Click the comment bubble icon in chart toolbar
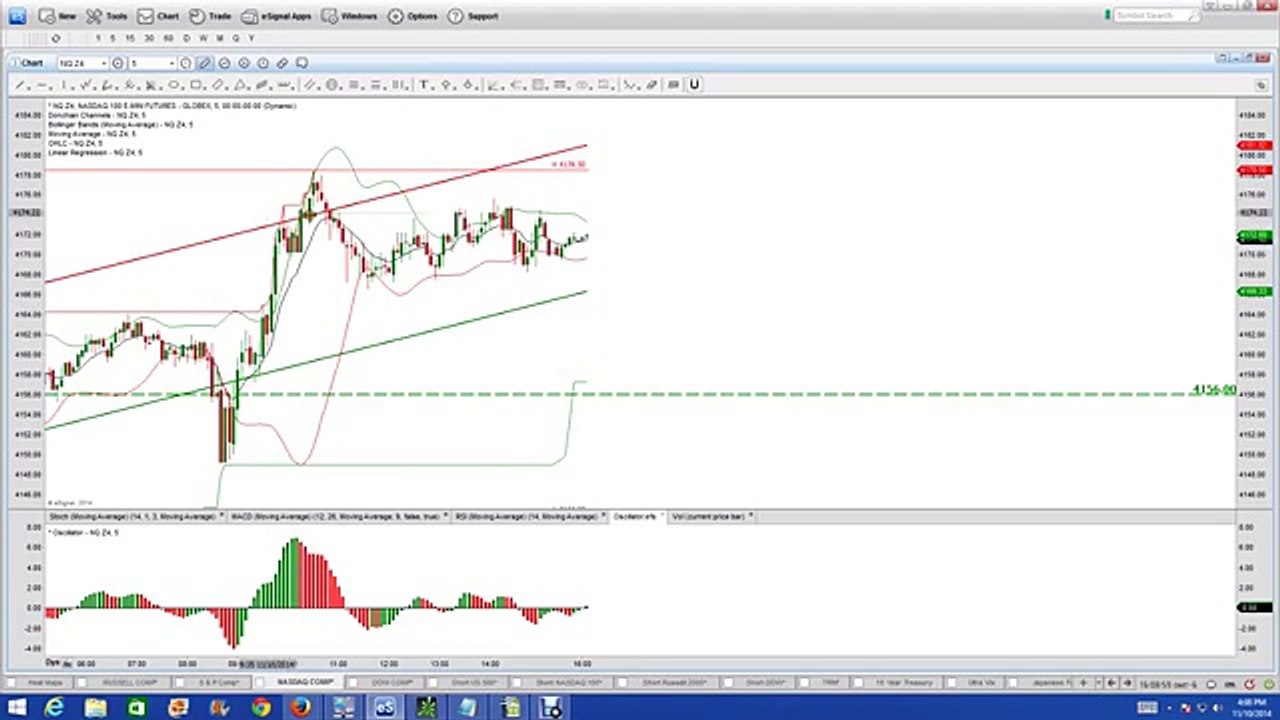The height and width of the screenshot is (720, 1280). (302, 63)
